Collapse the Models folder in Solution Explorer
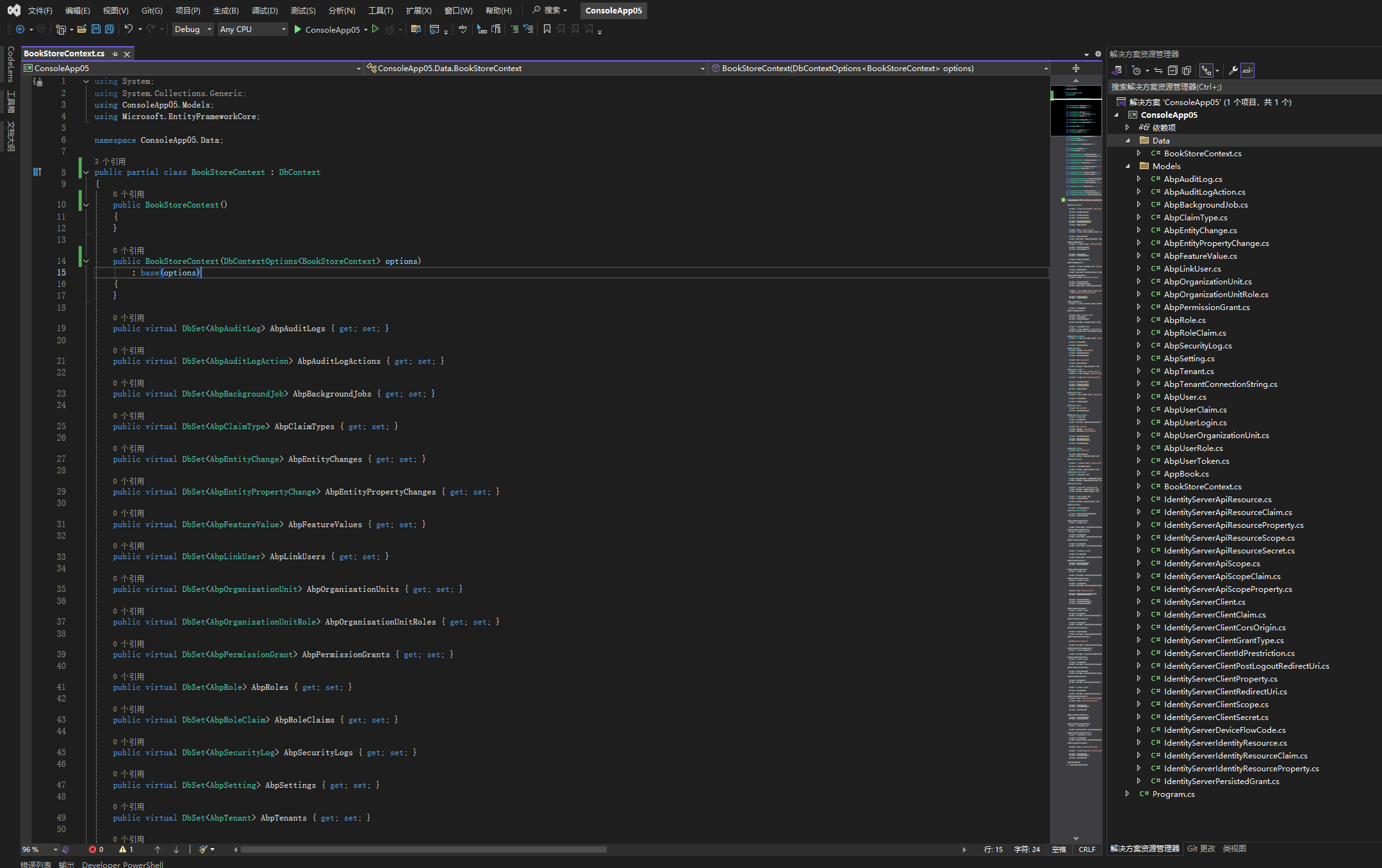This screenshot has height=868, width=1382. tap(1128, 166)
